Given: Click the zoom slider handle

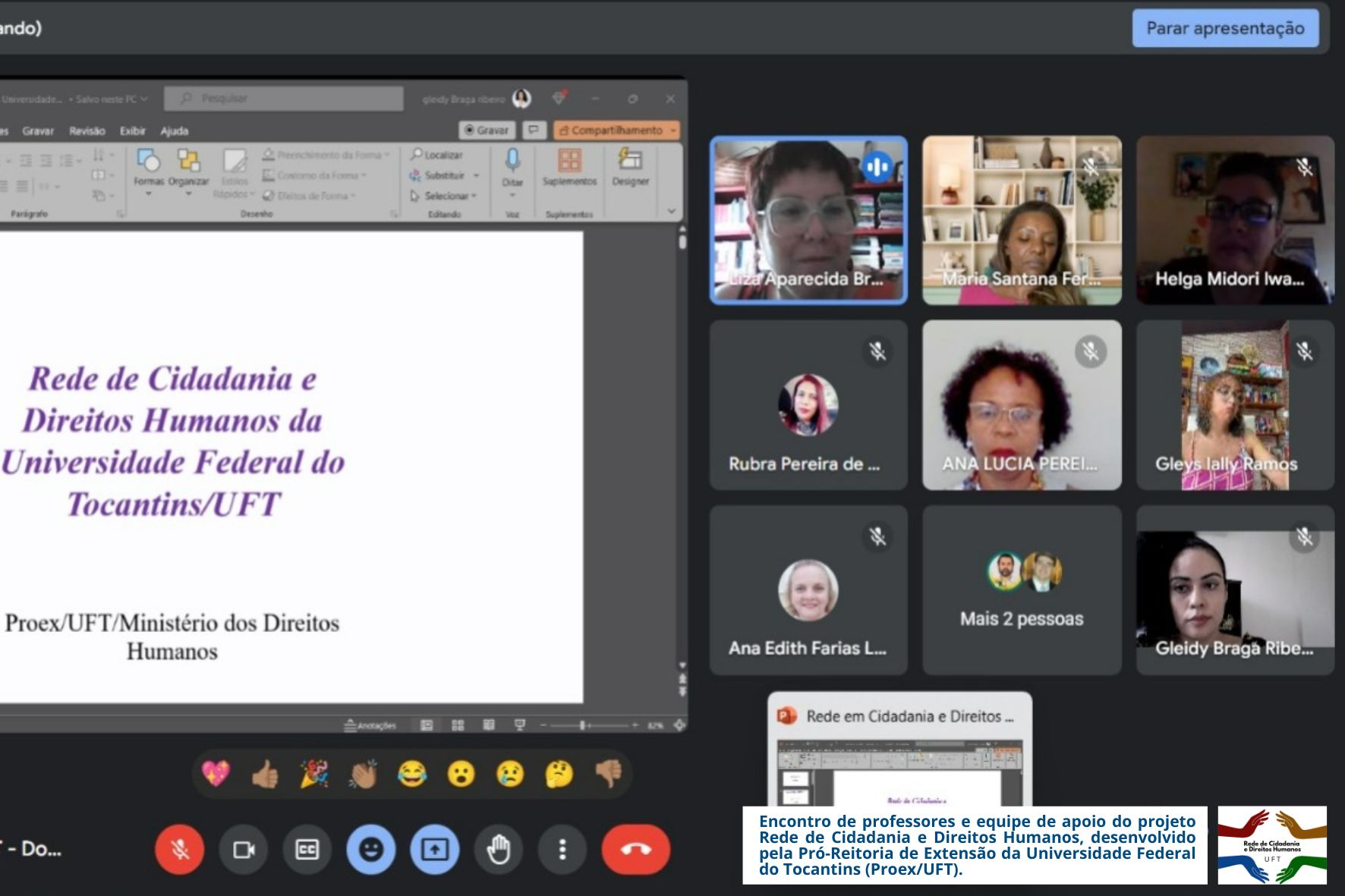Looking at the screenshot, I should pos(583,725).
